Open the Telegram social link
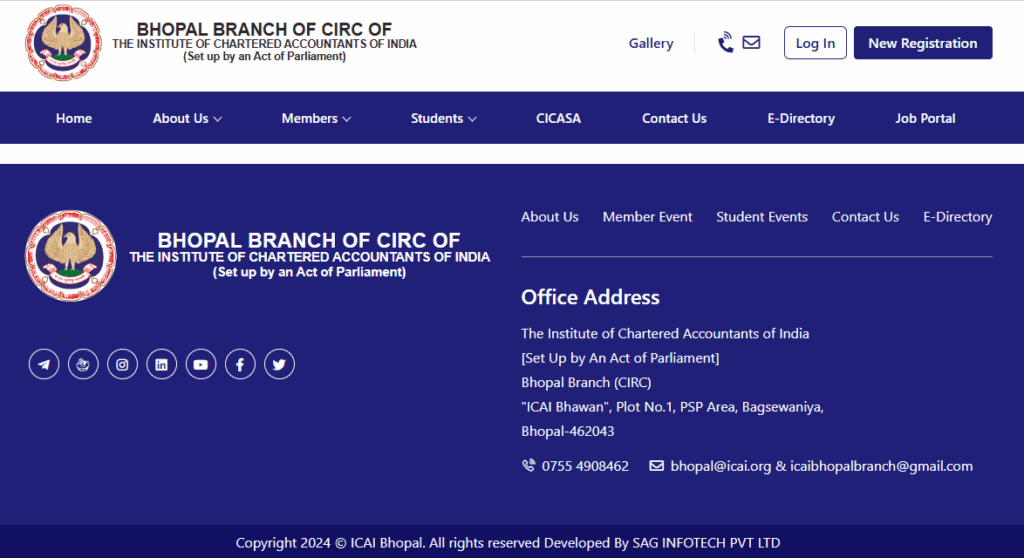Image resolution: width=1024 pixels, height=558 pixels. point(44,364)
